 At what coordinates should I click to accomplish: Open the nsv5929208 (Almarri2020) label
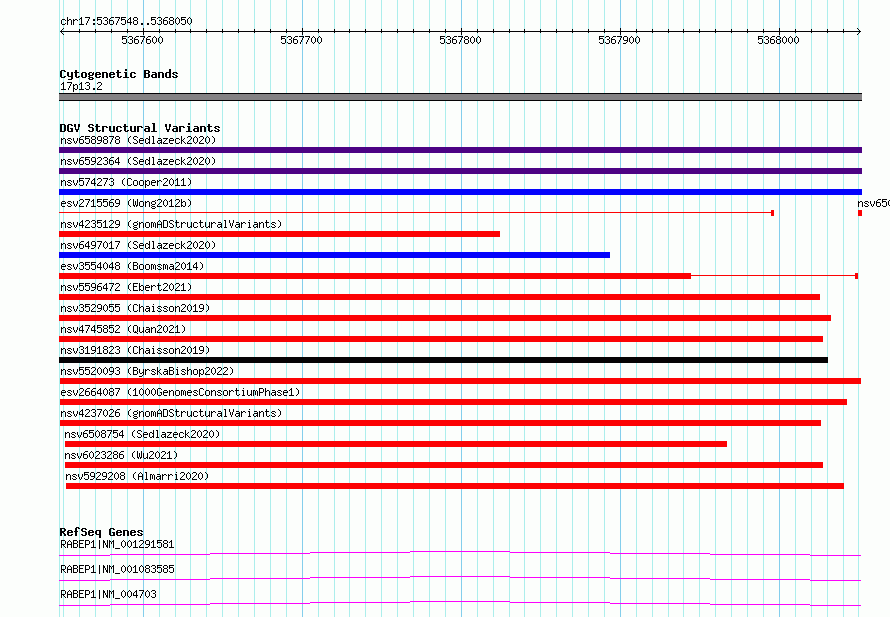(x=137, y=476)
